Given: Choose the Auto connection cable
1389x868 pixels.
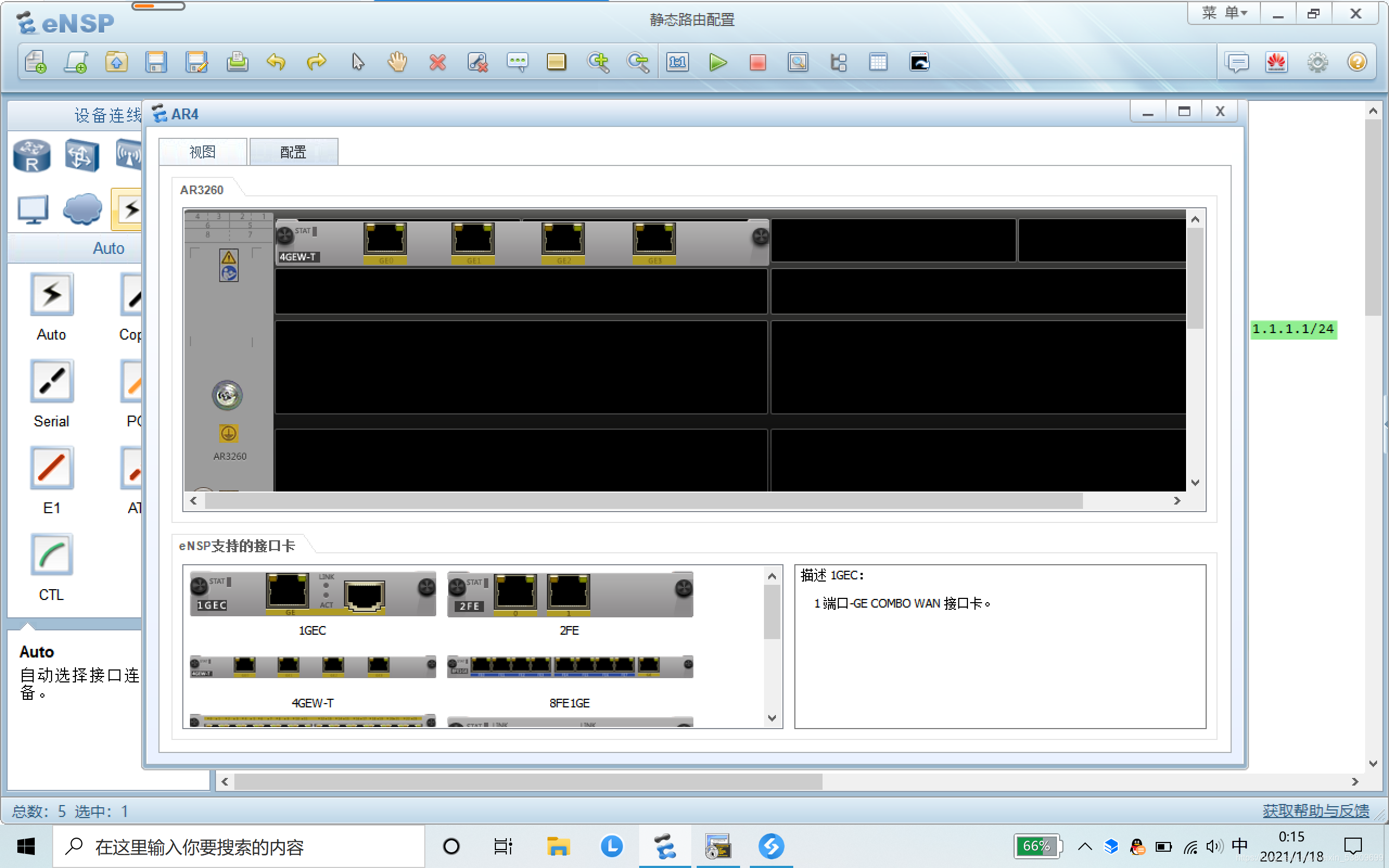Looking at the screenshot, I should click(x=52, y=295).
